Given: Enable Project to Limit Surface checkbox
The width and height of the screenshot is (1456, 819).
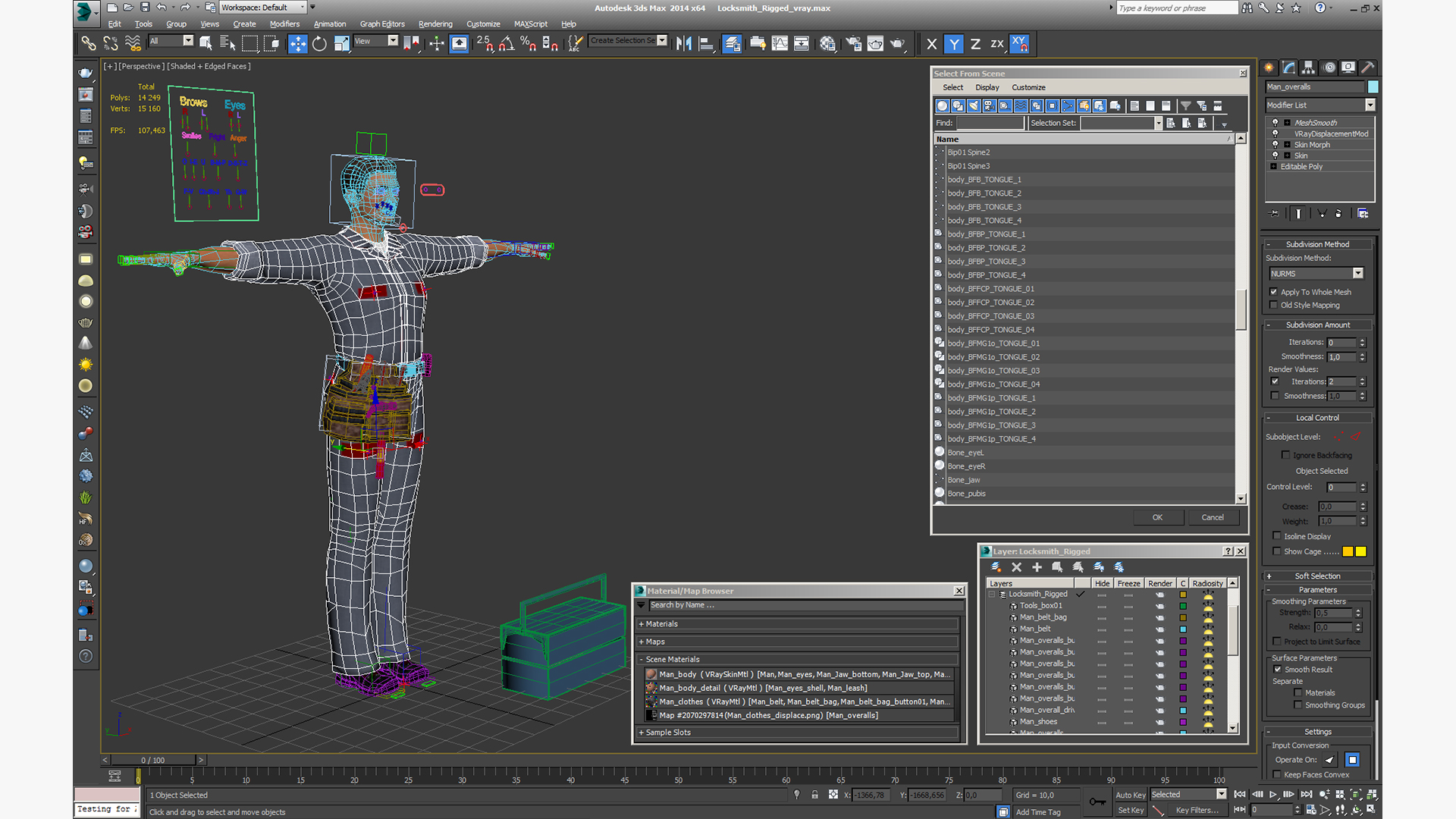Looking at the screenshot, I should (x=1277, y=642).
